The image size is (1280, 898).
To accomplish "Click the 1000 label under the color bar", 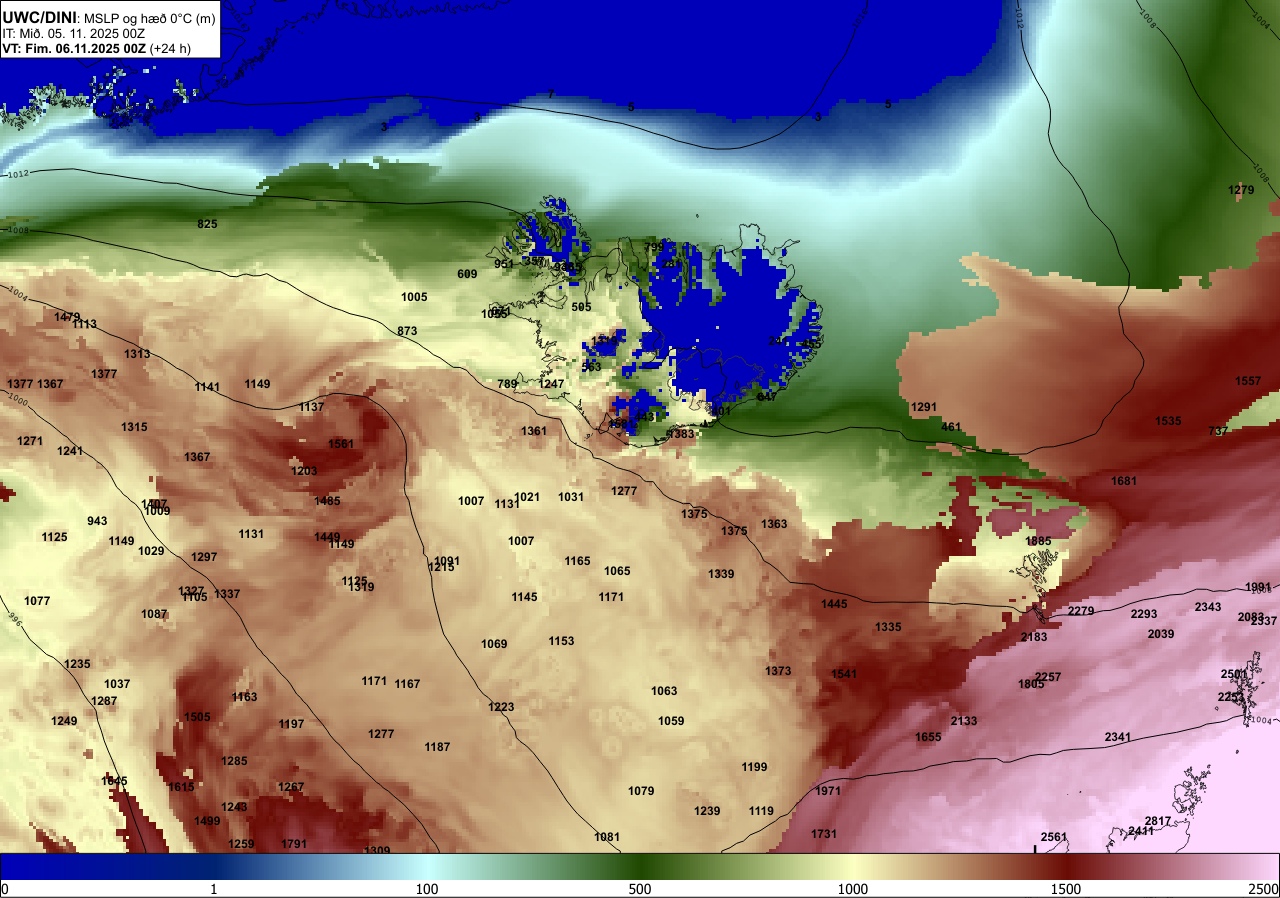I will 852,889.
